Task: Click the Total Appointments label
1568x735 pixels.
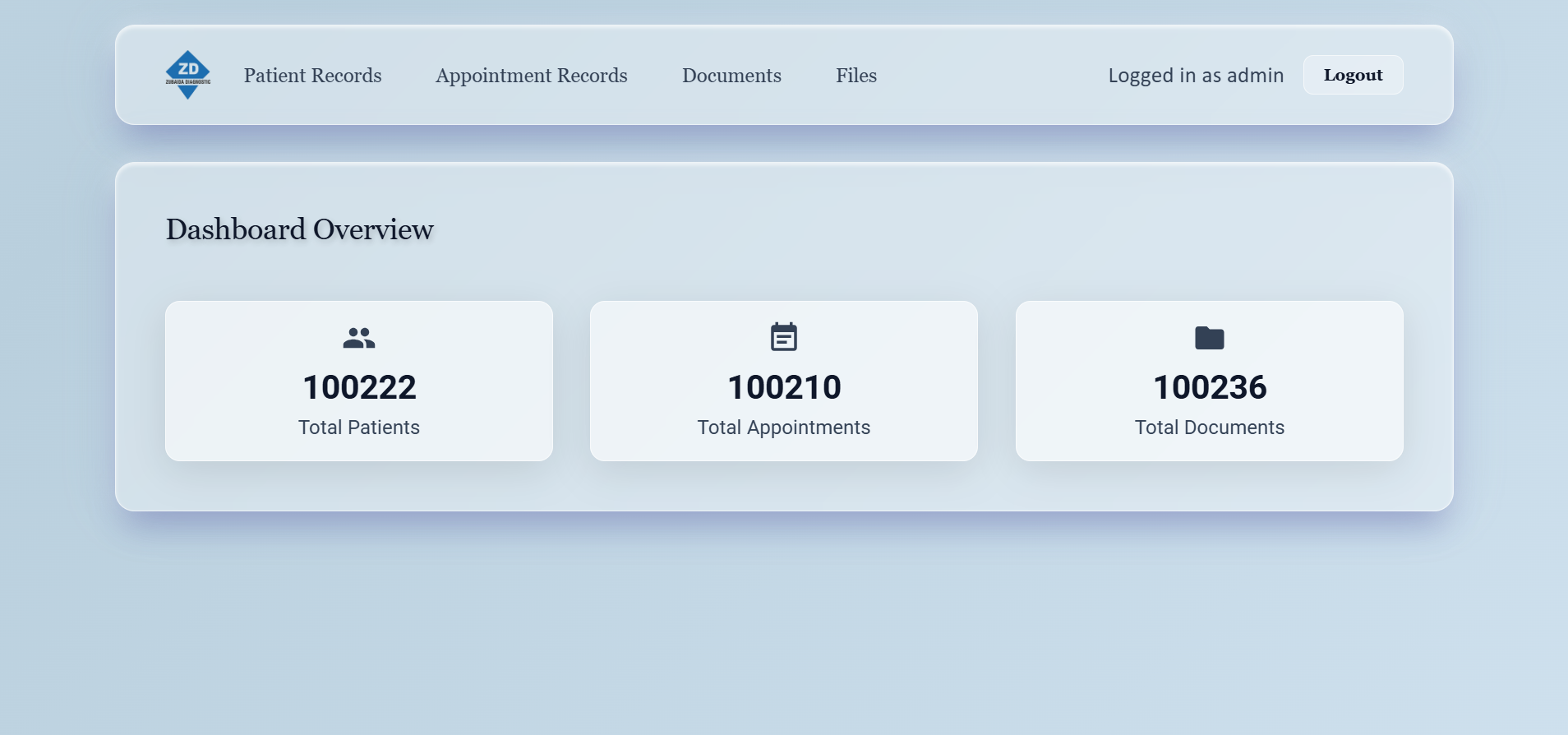Action: [x=784, y=428]
